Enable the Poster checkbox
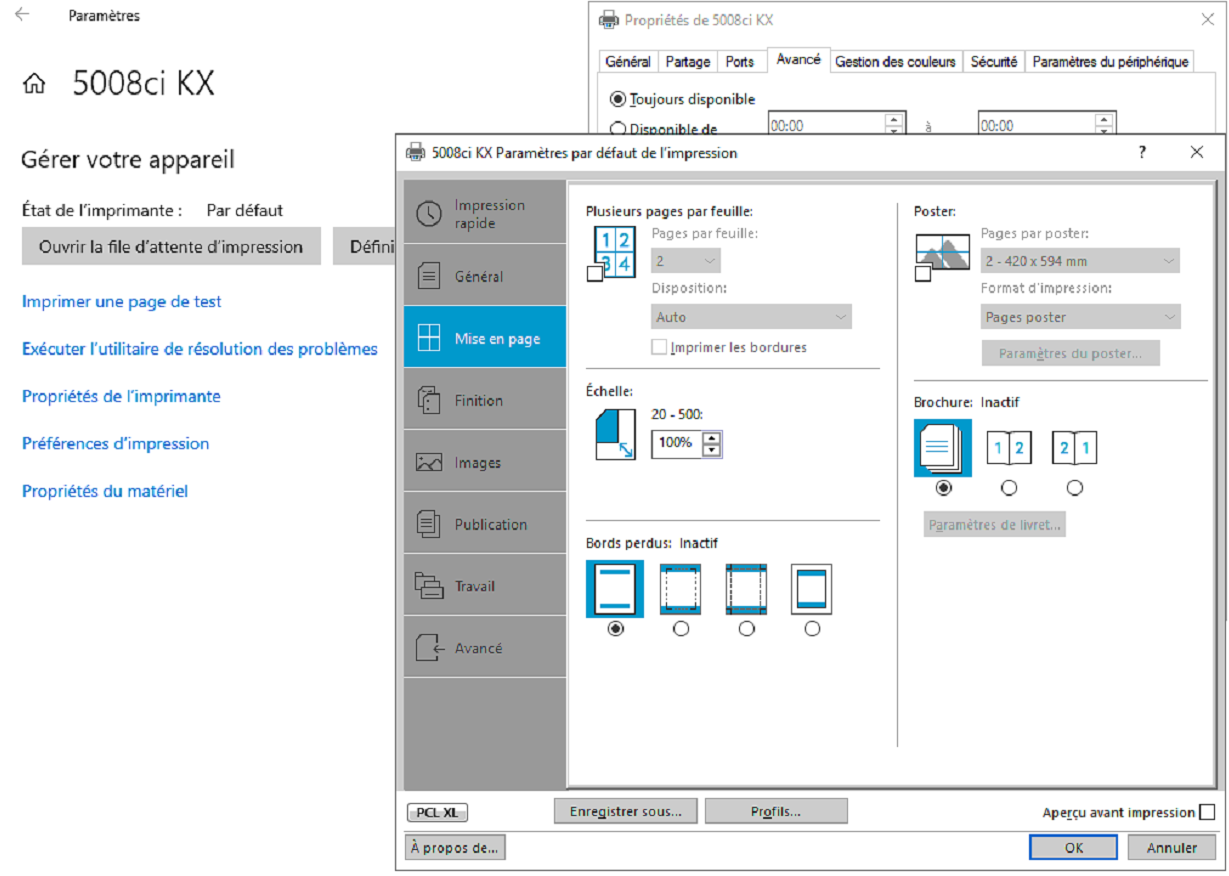Image resolution: width=1229 pixels, height=876 pixels. click(x=923, y=274)
